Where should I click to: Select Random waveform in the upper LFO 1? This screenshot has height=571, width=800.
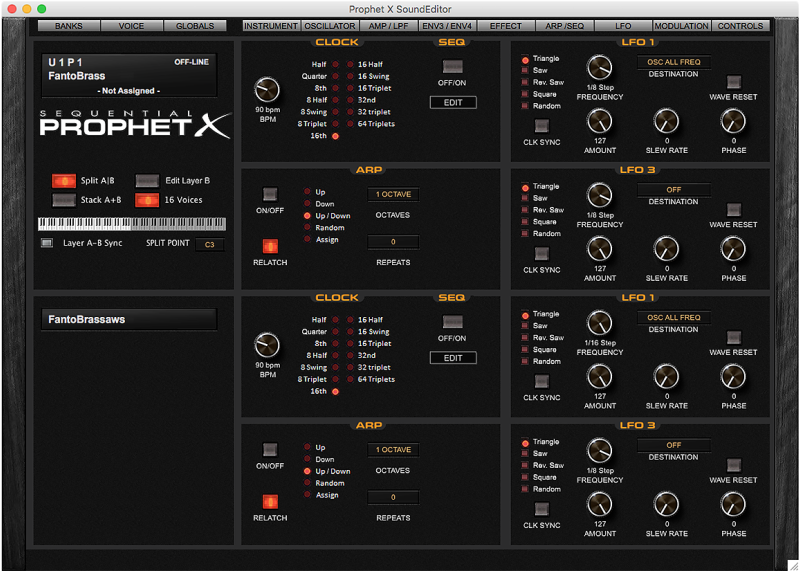(524, 106)
